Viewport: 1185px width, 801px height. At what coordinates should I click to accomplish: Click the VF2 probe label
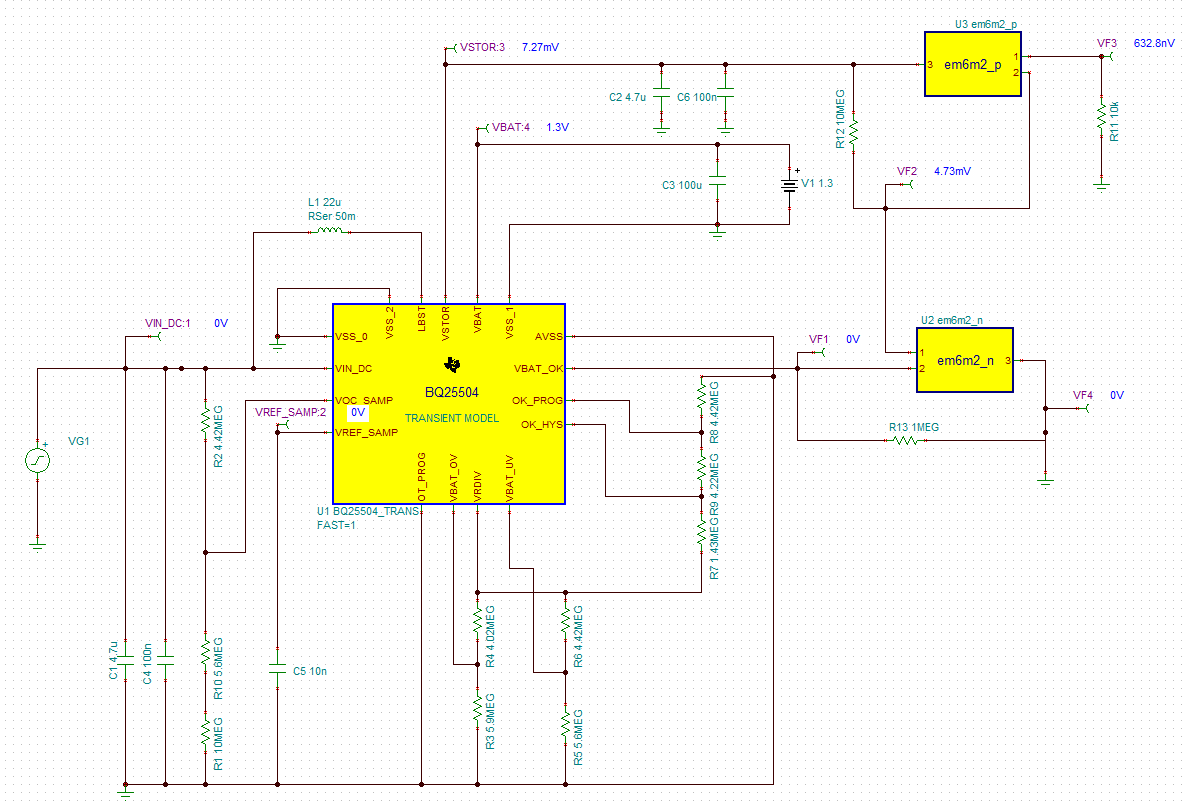tap(907, 172)
